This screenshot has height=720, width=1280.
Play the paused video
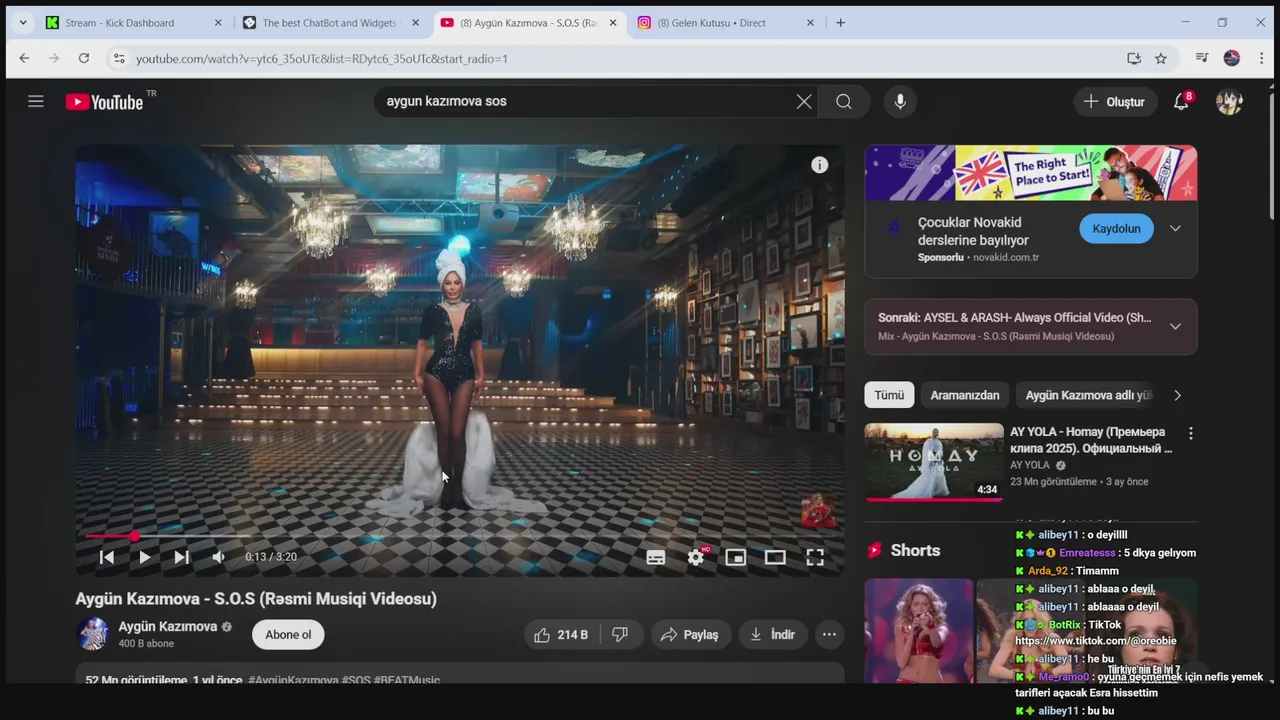144,557
